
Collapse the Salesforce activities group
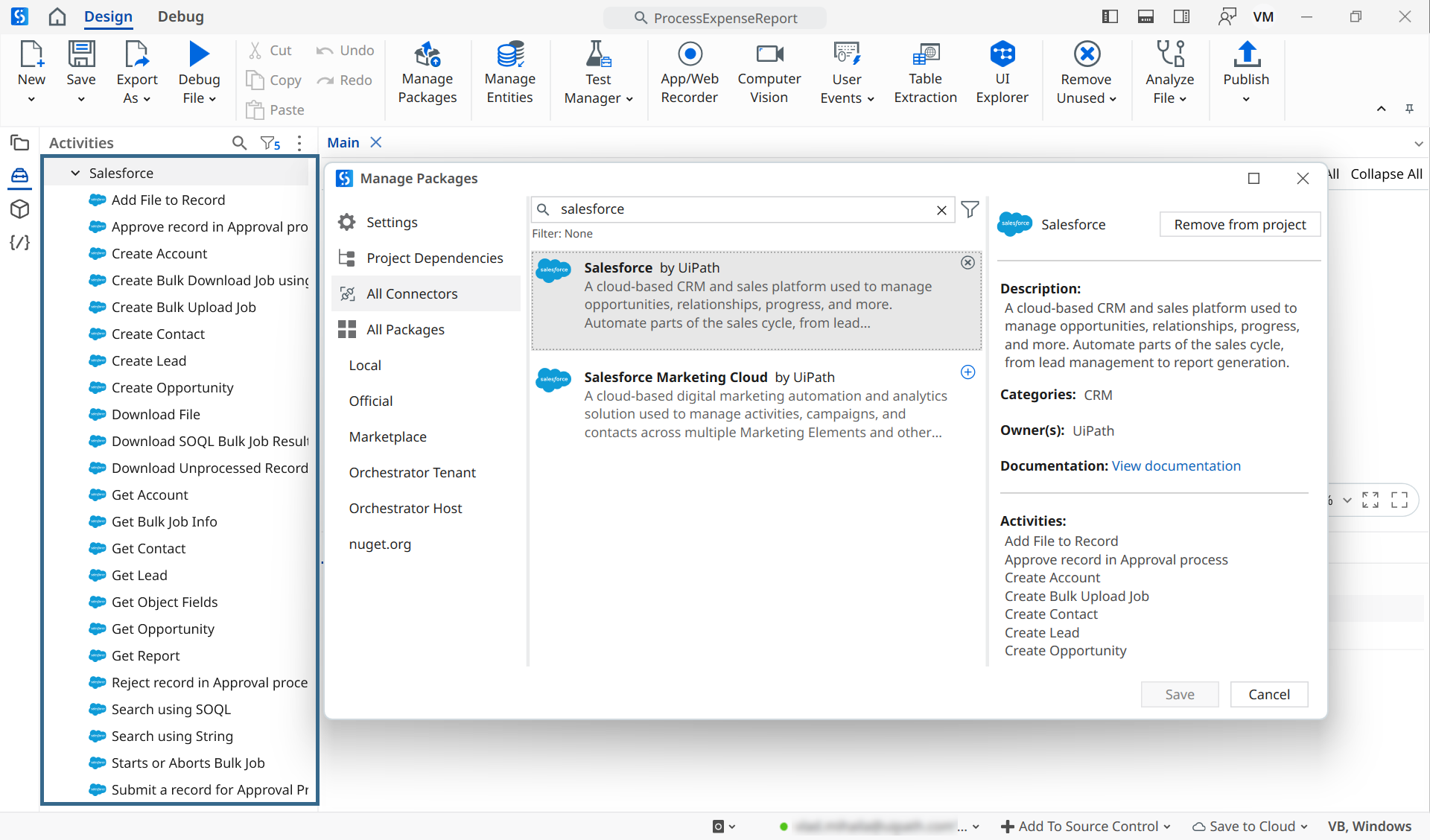point(75,172)
